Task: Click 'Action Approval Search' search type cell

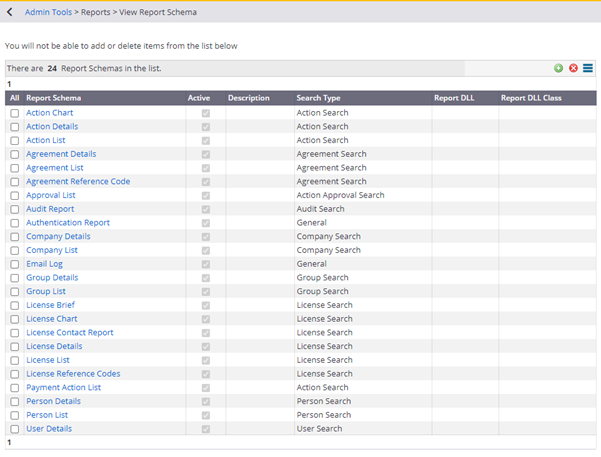Action: point(340,195)
